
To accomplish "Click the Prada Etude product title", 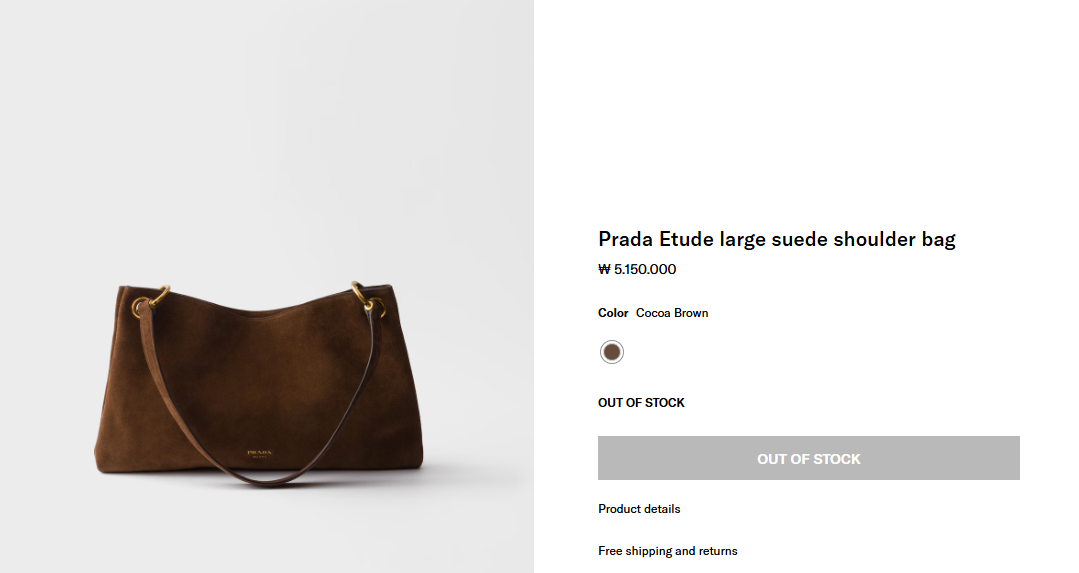I will click(x=776, y=239).
